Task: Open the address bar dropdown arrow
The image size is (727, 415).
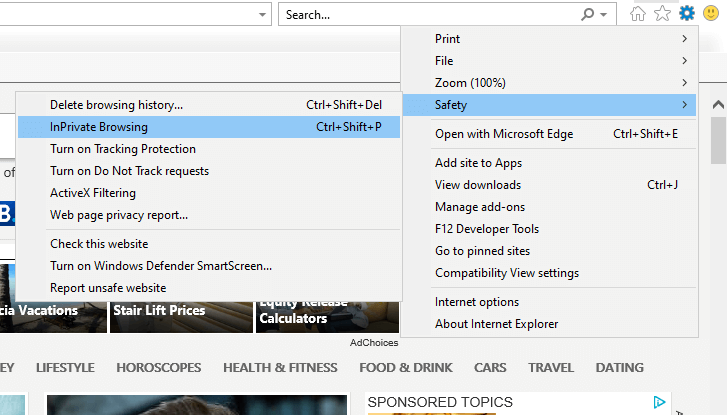Action: click(262, 15)
